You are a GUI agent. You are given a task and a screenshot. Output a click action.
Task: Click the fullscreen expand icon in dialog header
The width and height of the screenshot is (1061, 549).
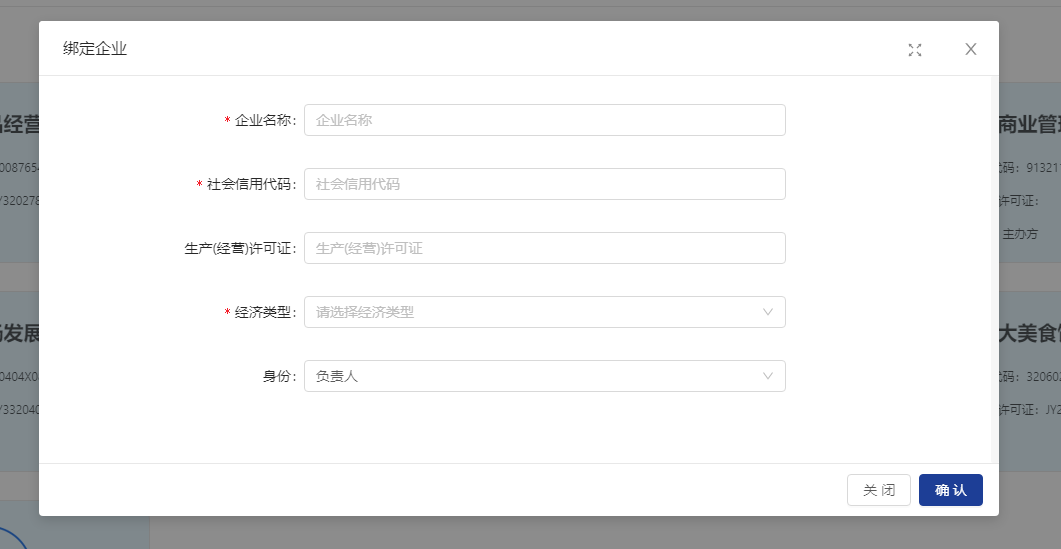(x=914, y=50)
